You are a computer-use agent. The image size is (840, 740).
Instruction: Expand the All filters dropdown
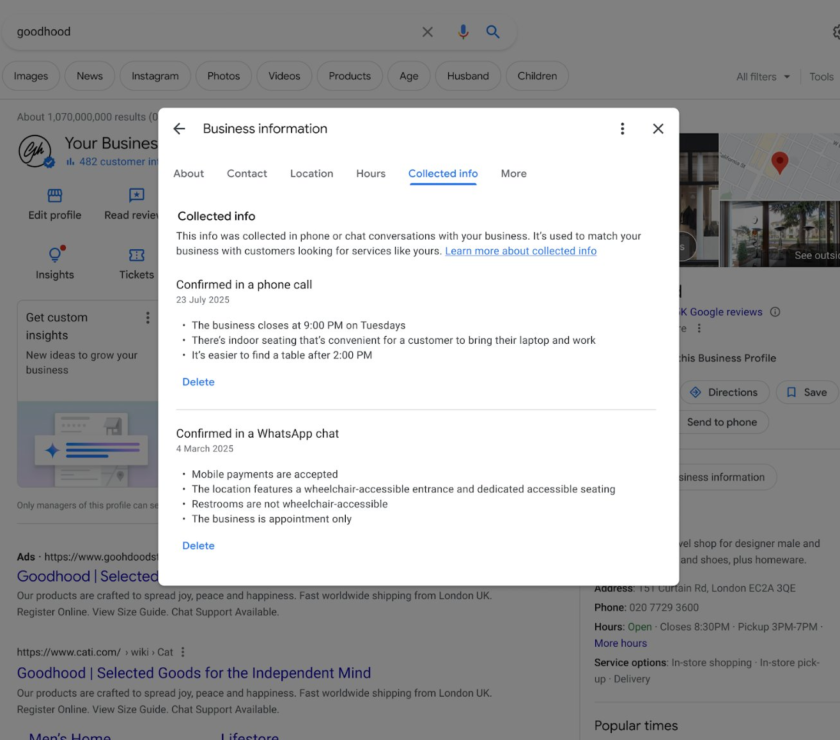(762, 77)
